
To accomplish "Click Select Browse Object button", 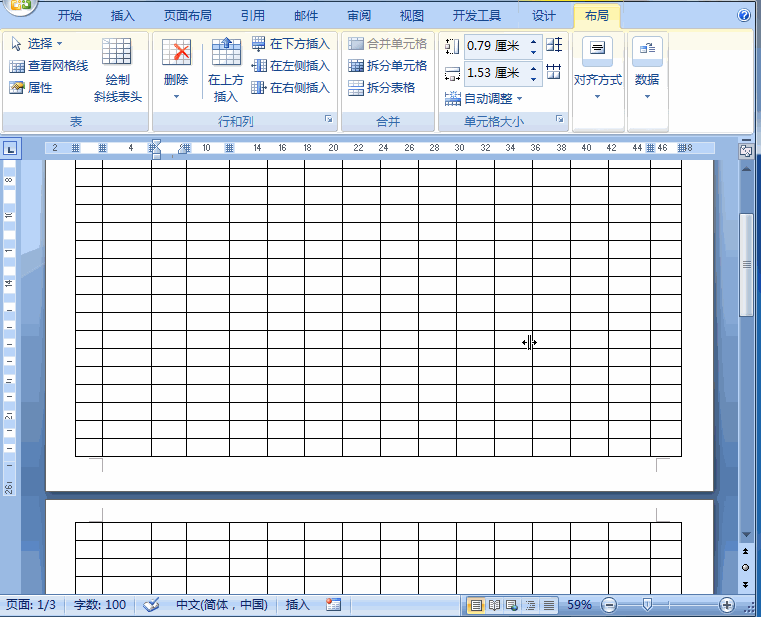I will click(x=746, y=567).
